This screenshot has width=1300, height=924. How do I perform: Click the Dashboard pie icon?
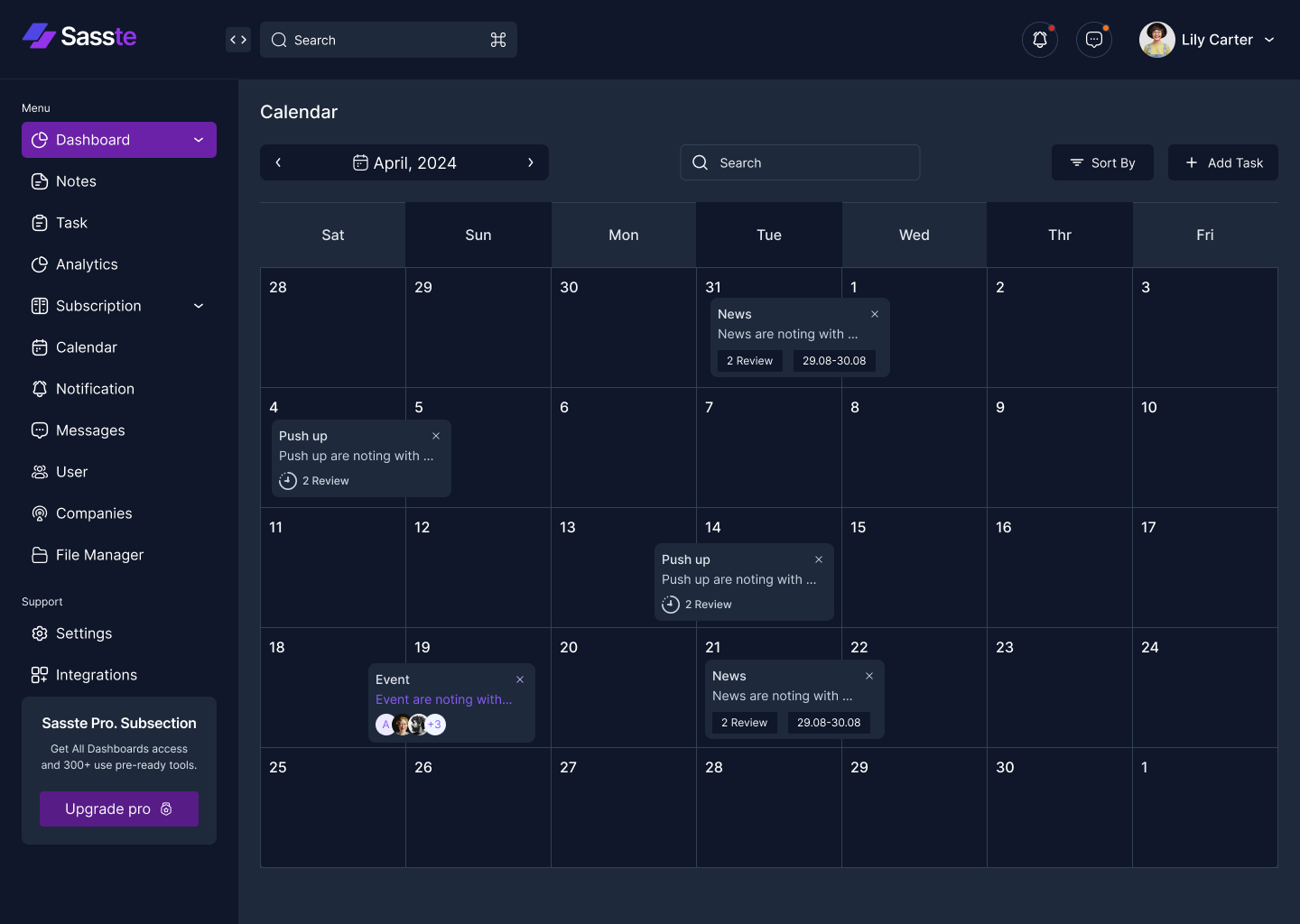point(40,140)
